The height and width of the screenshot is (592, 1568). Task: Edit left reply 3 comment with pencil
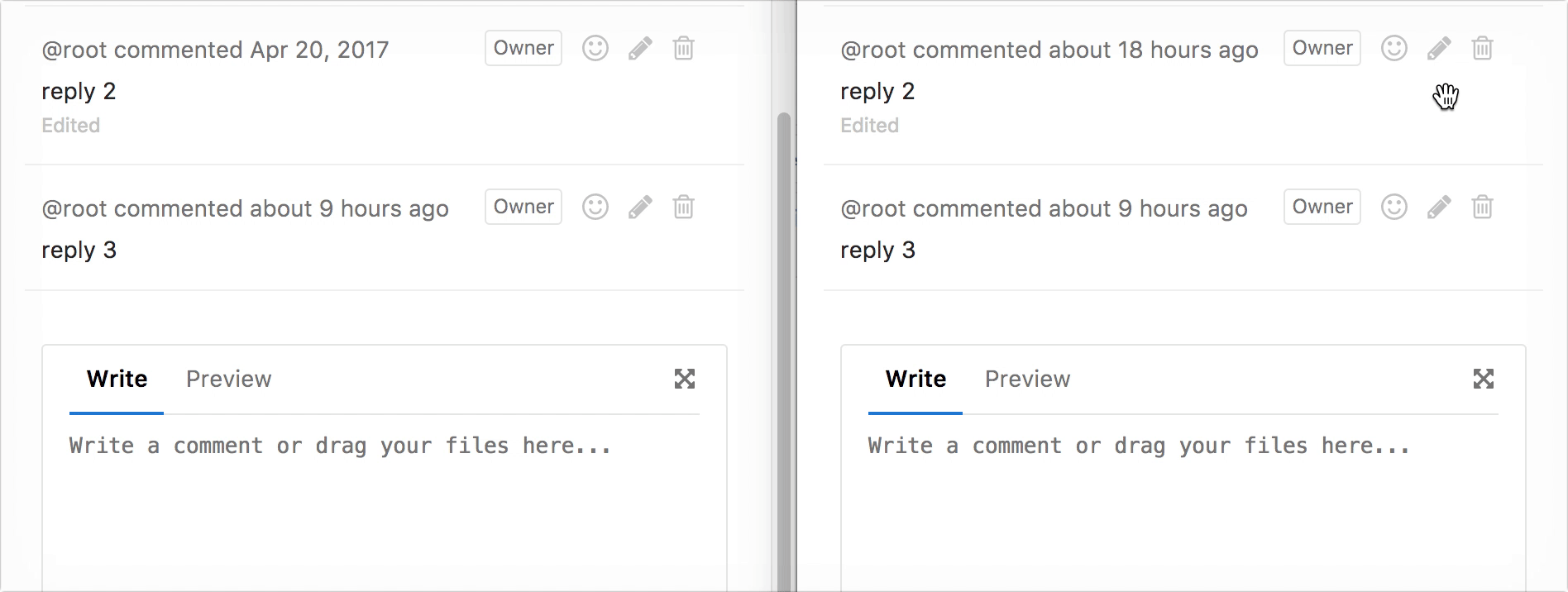pyautogui.click(x=640, y=207)
